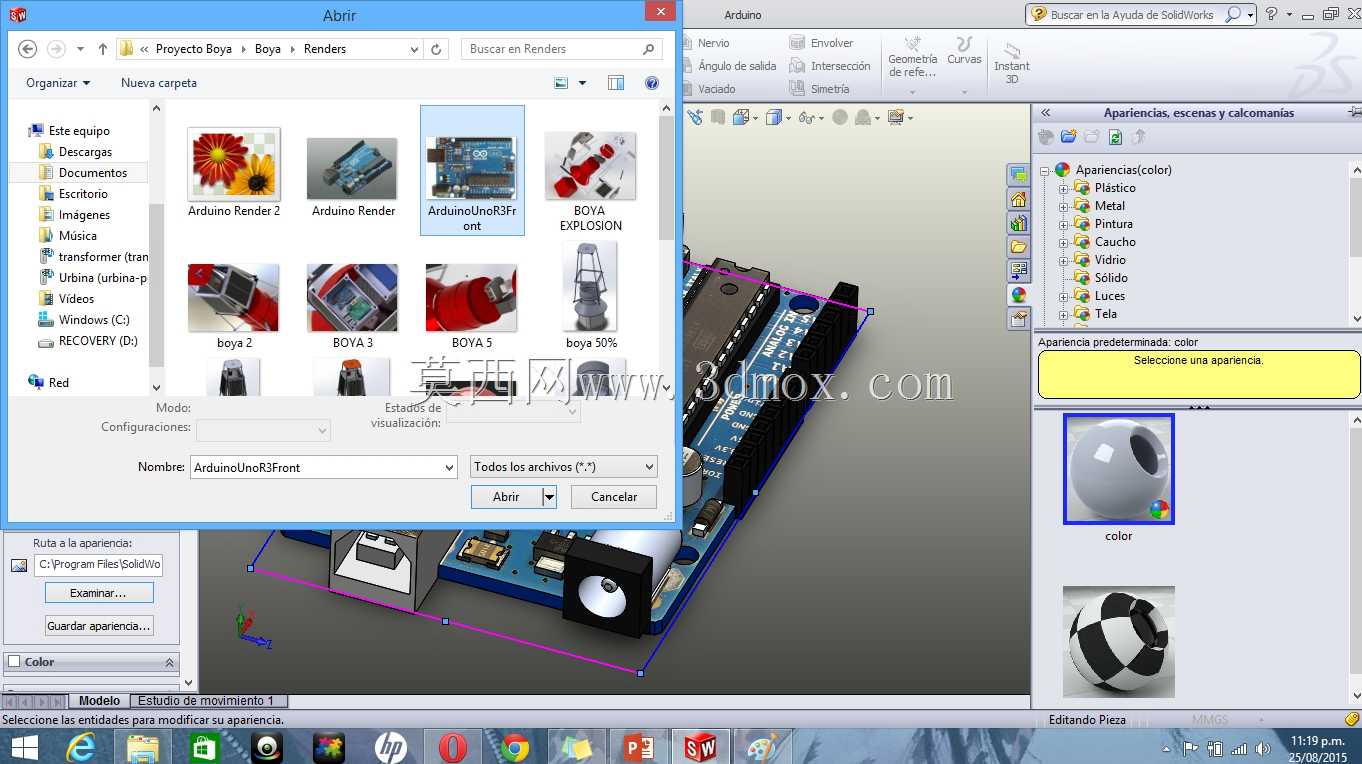Click the Up one level arrow in Abrir dialog
The height and width of the screenshot is (764, 1362).
point(103,49)
